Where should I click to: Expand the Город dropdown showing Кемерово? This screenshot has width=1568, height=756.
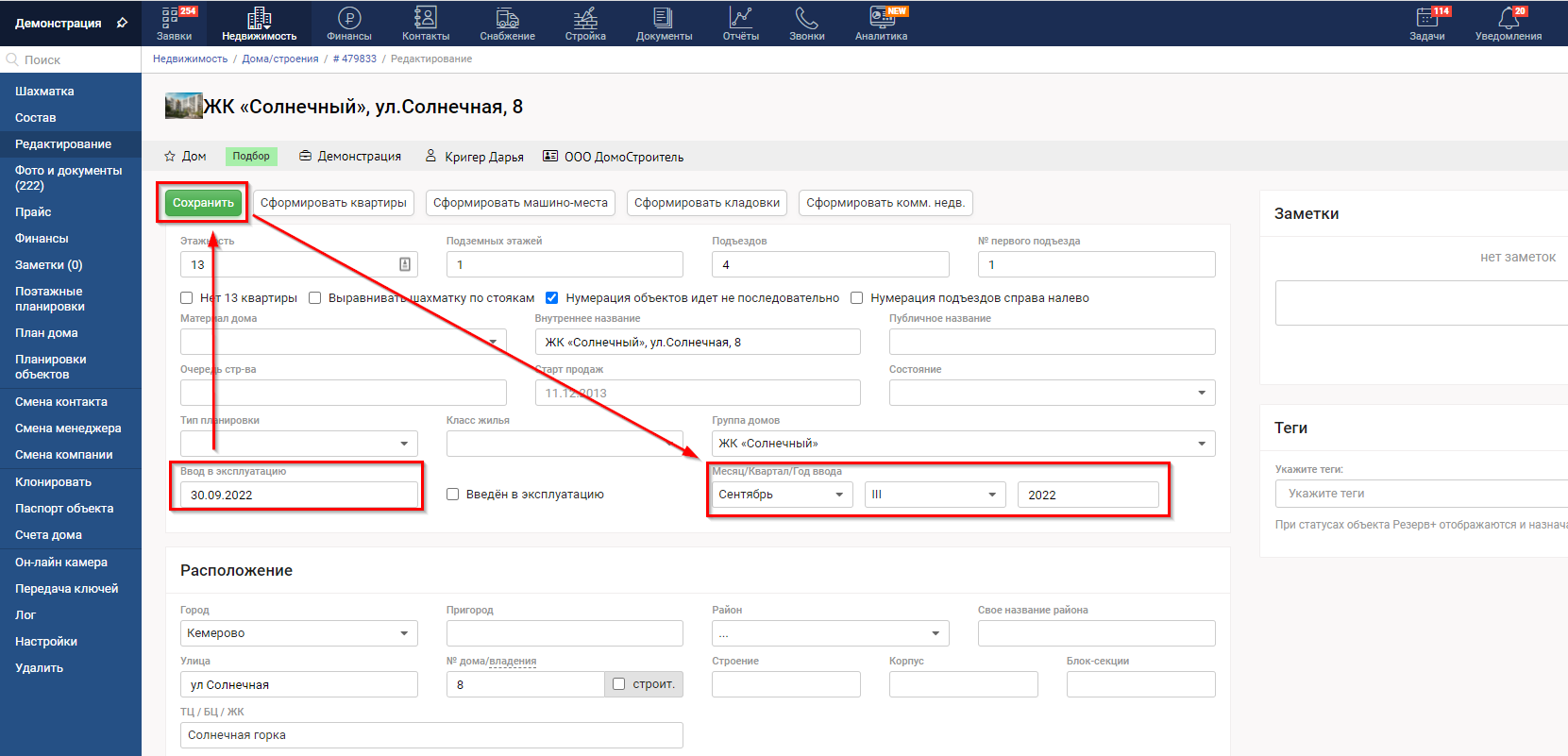298,633
